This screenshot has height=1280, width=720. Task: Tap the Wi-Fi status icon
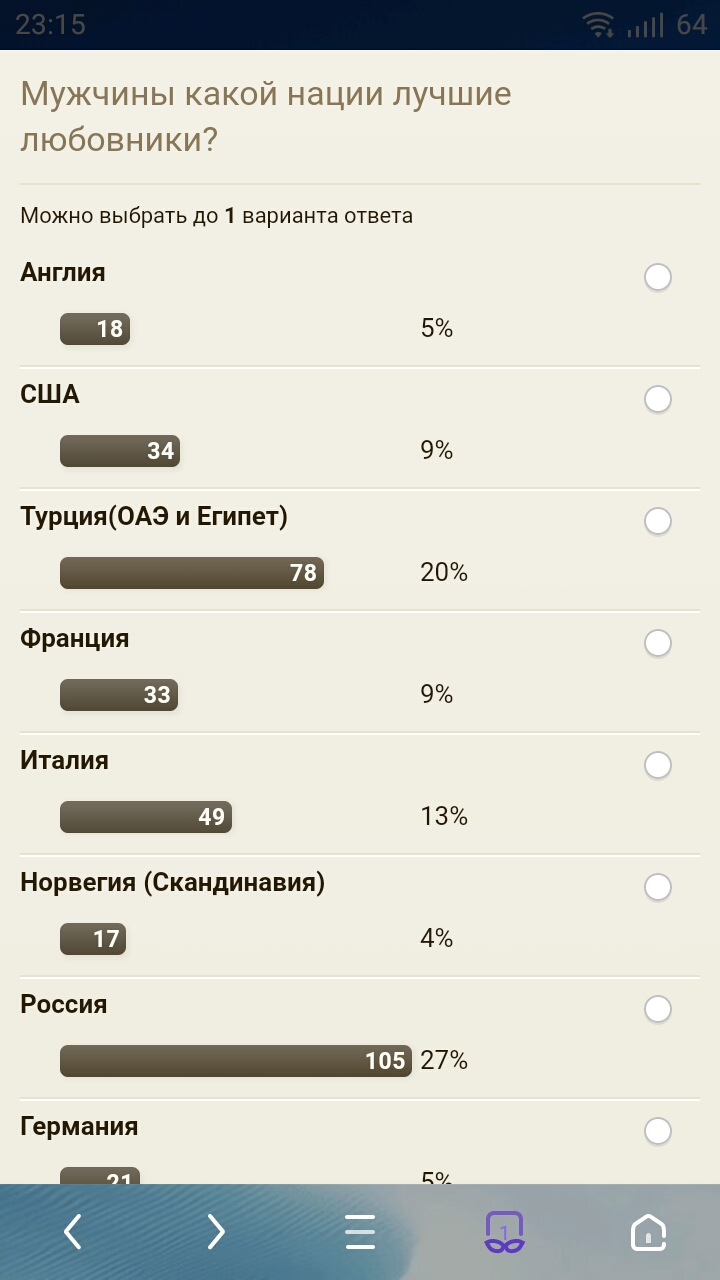coord(599,25)
